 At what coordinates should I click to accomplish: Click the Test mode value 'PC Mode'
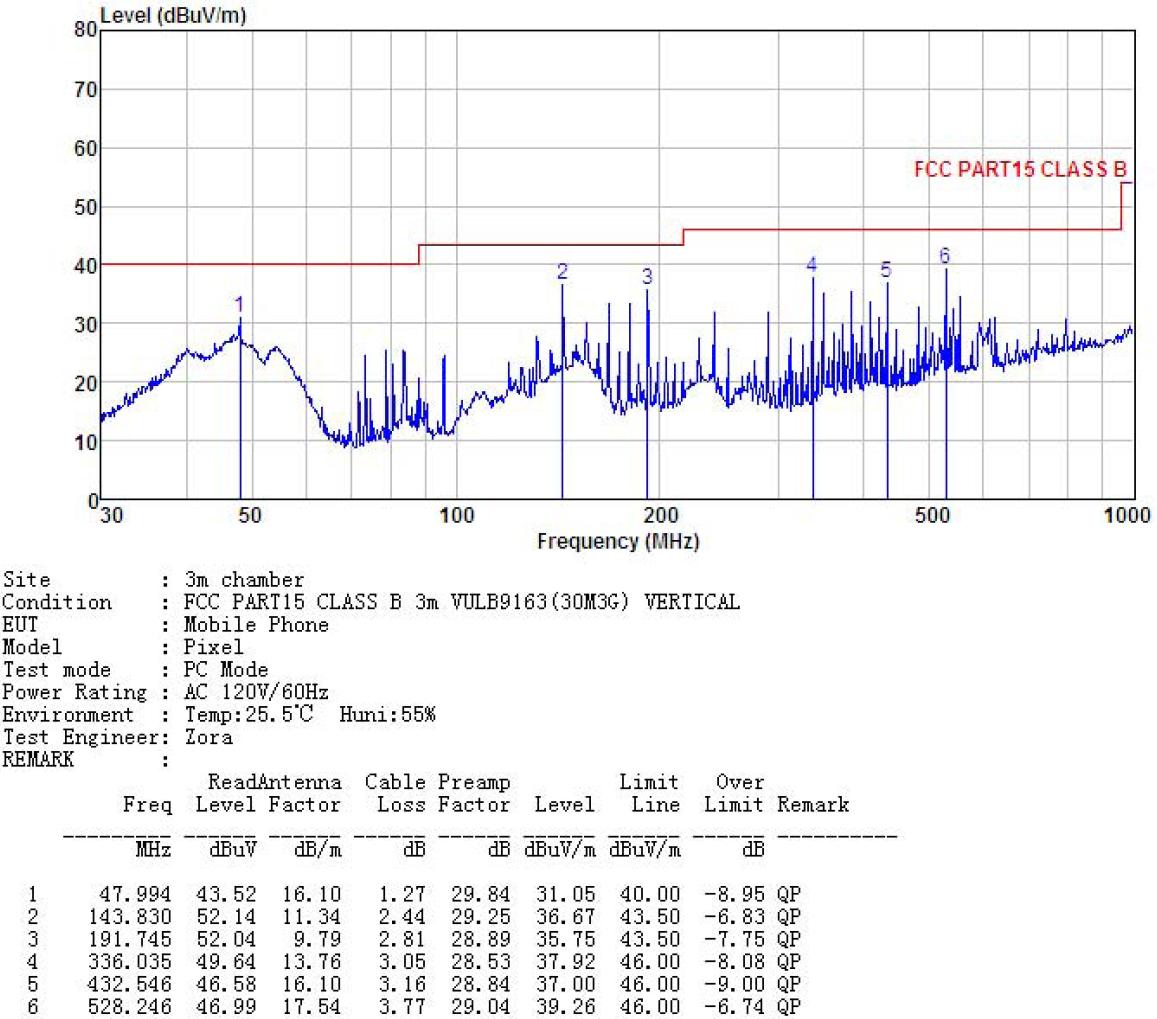pos(226,669)
